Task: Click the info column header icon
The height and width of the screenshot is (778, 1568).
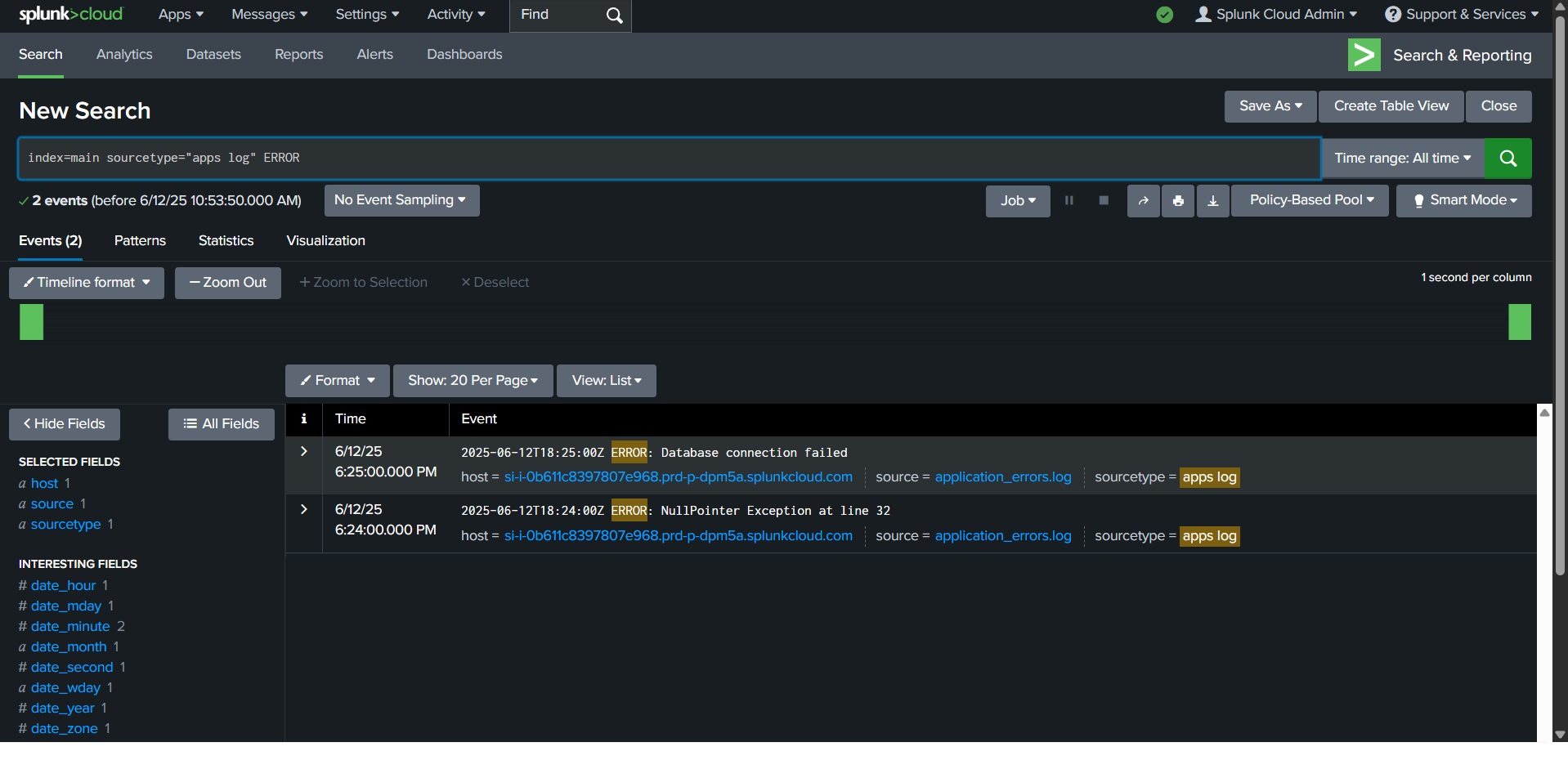Action: click(x=304, y=418)
